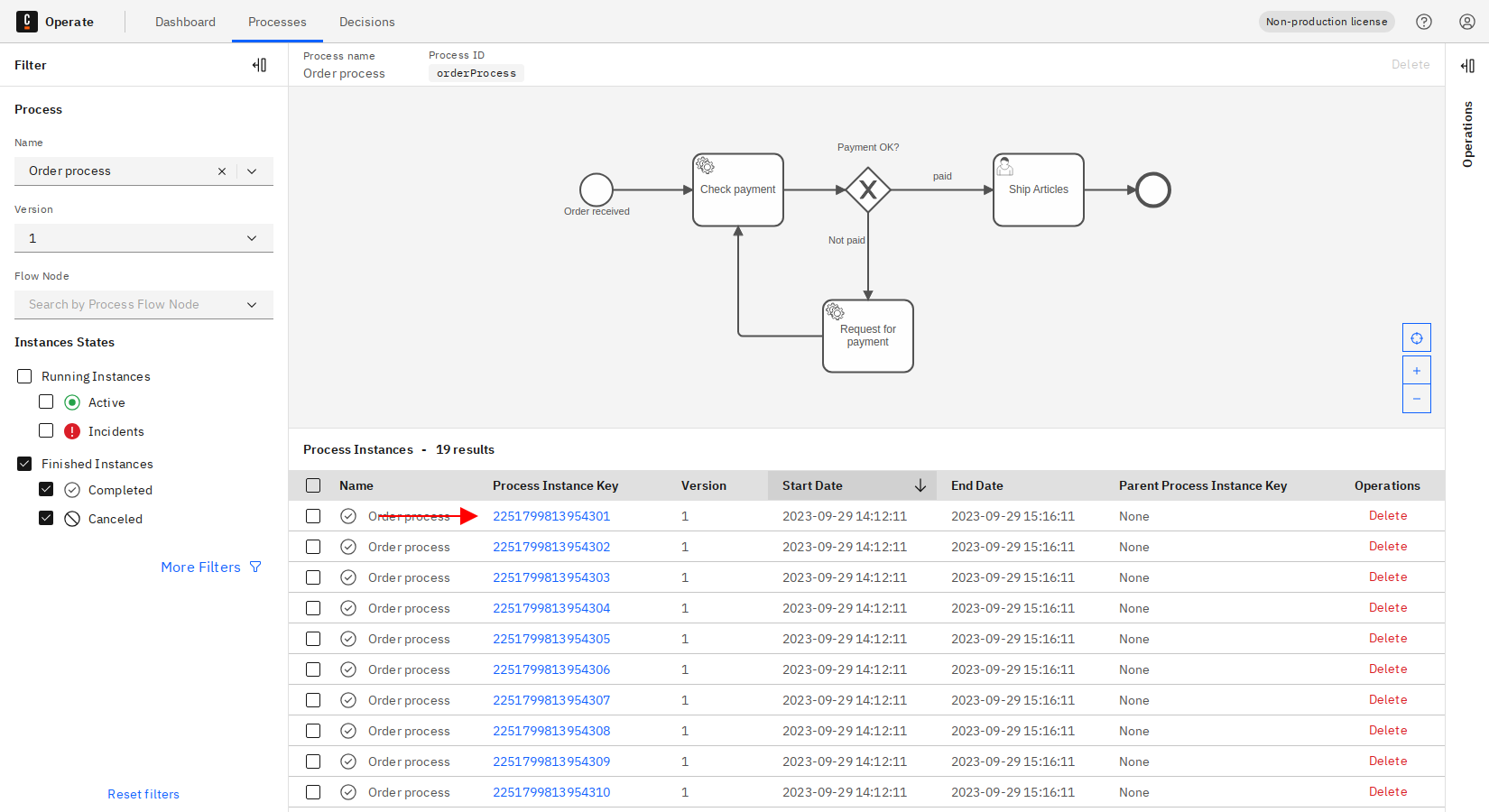Expand the process Name dropdown chevron
This screenshot has width=1489, height=812.
252,171
